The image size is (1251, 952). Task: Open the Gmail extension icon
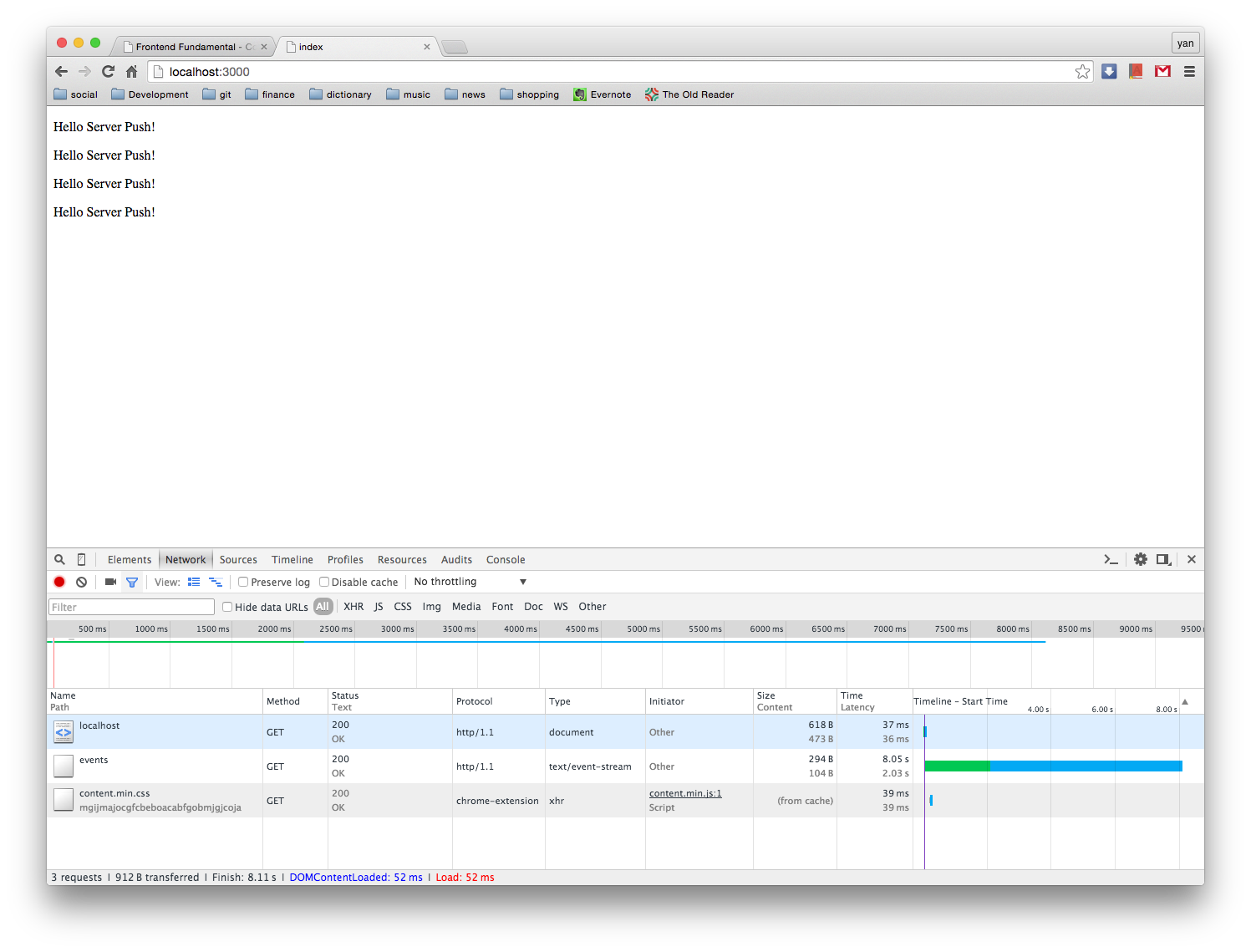point(1162,72)
